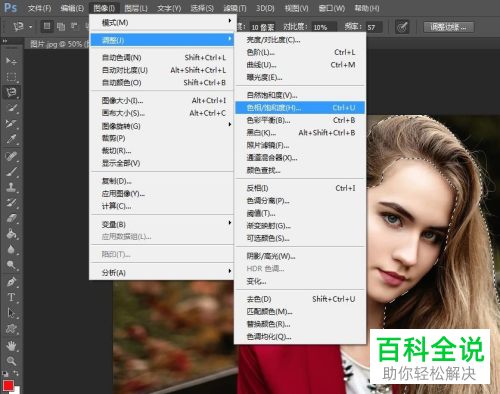
Task: Toggle the pen pressure icon in options bar
Action: (402, 27)
